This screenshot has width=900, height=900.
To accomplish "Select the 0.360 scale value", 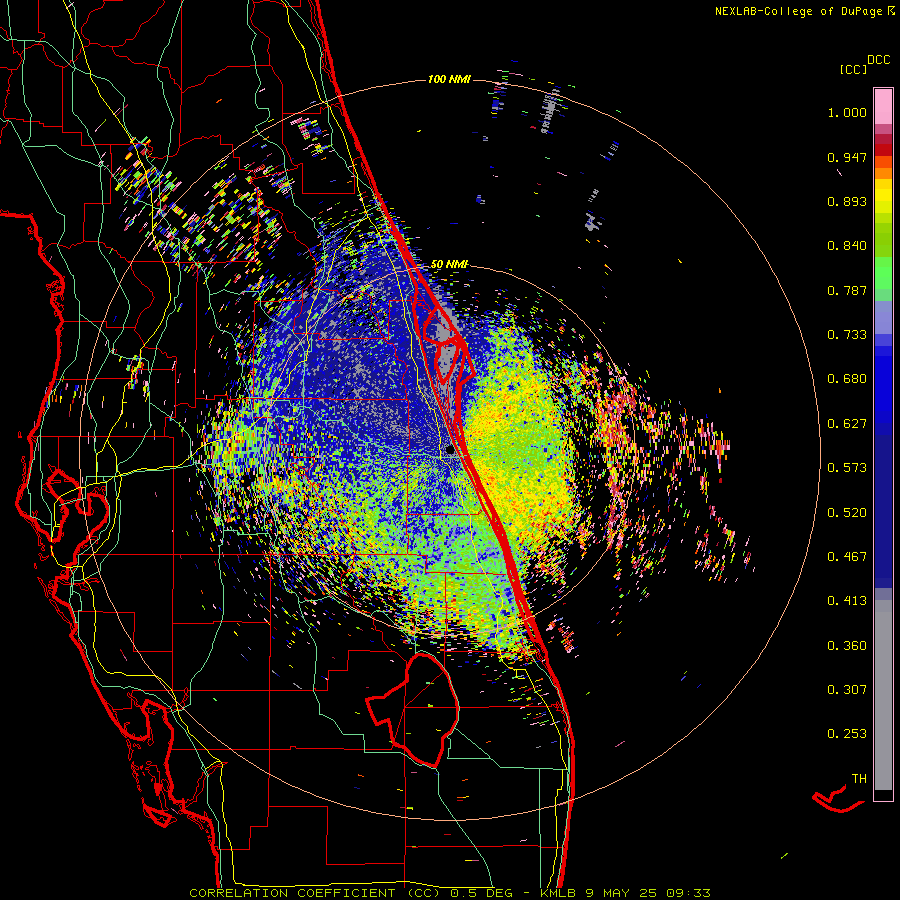I will (847, 646).
